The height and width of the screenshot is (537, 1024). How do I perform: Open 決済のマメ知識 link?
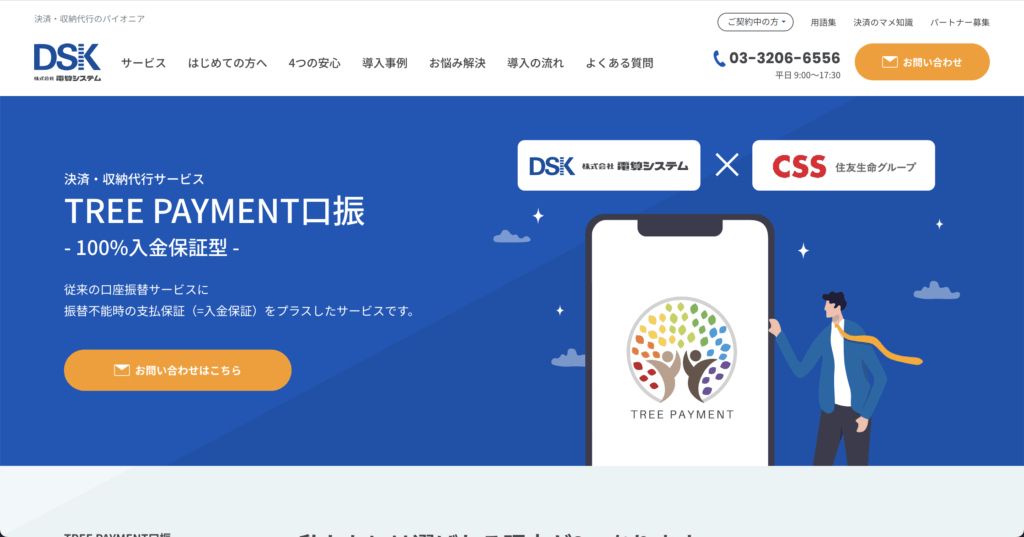point(883,22)
